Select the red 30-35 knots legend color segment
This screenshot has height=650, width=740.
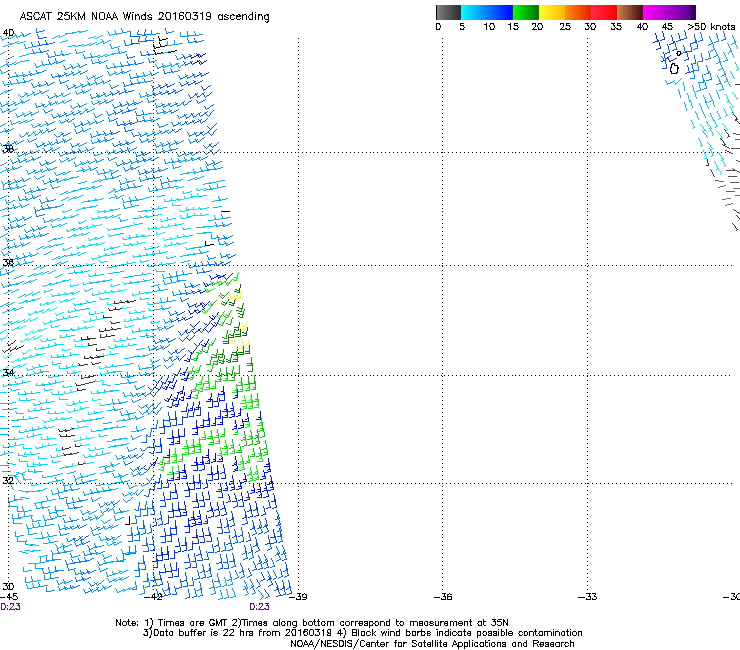[x=604, y=12]
